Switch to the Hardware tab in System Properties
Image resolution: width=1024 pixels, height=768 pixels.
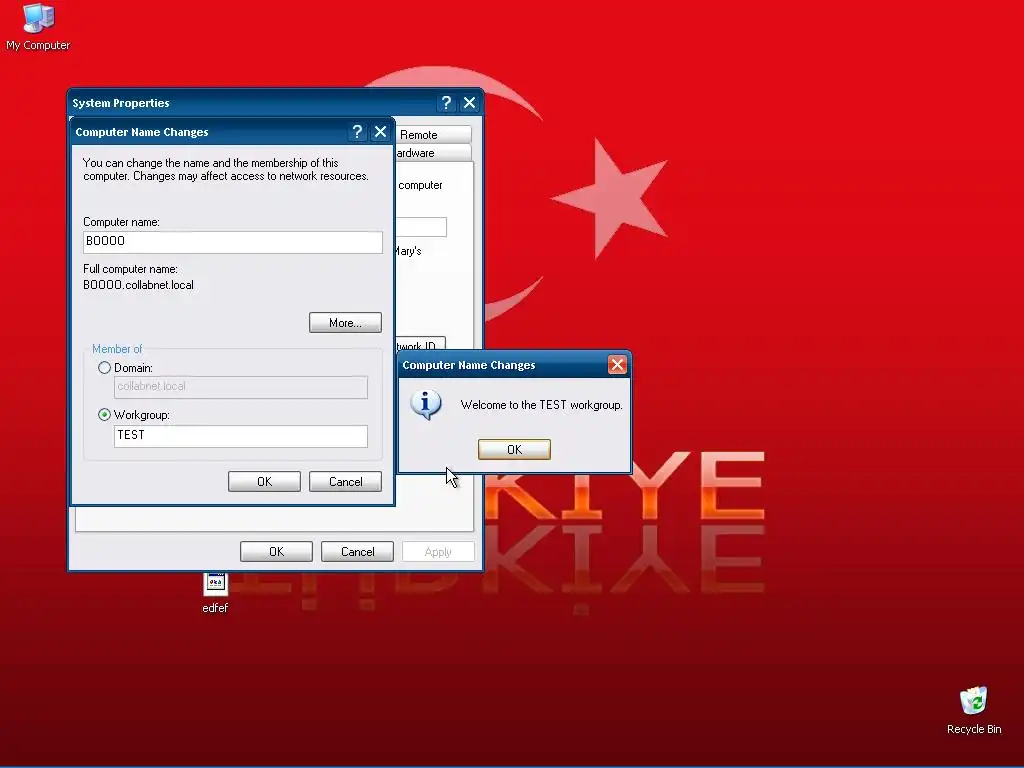pyautogui.click(x=432, y=153)
